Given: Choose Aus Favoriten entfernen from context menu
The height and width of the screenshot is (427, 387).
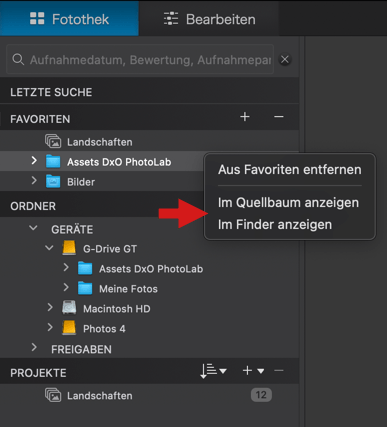Looking at the screenshot, I should pos(290,170).
